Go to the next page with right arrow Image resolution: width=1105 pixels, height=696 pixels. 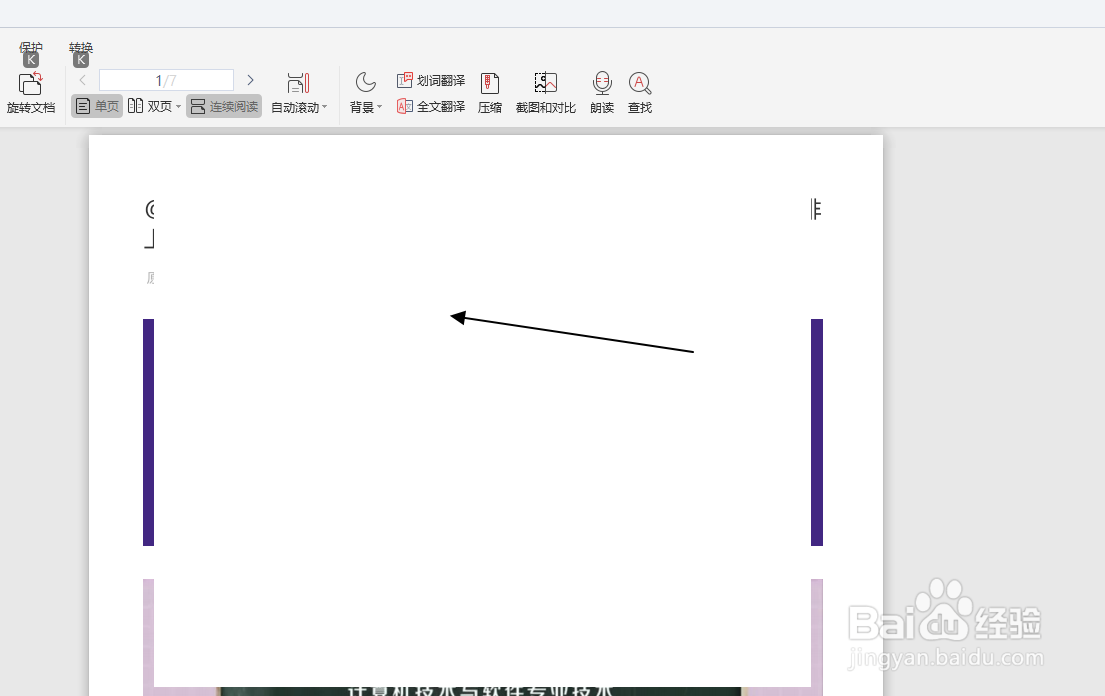click(250, 79)
